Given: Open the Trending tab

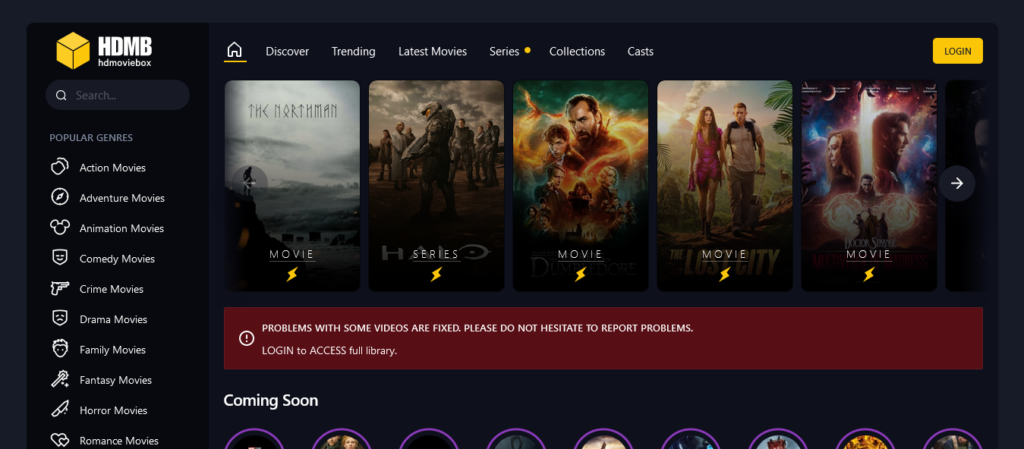Looking at the screenshot, I should pyautogui.click(x=353, y=52).
